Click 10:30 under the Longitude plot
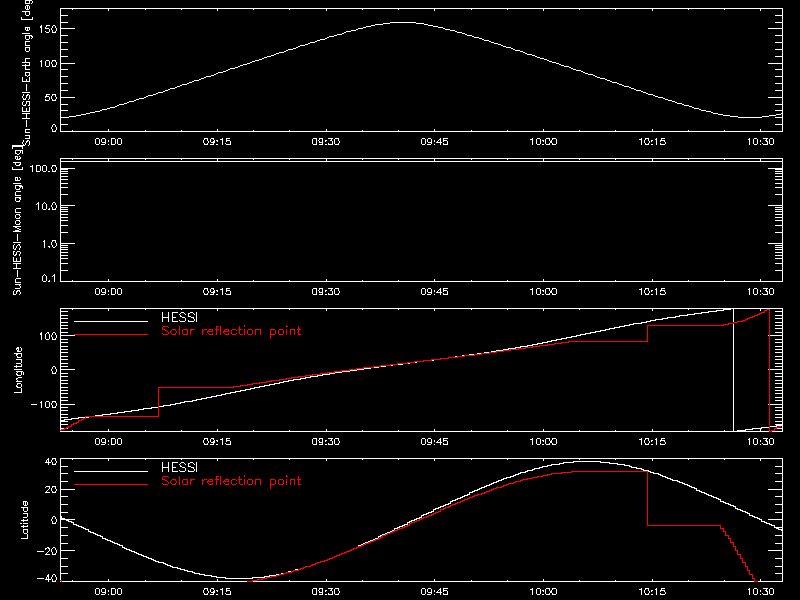 coord(761,441)
